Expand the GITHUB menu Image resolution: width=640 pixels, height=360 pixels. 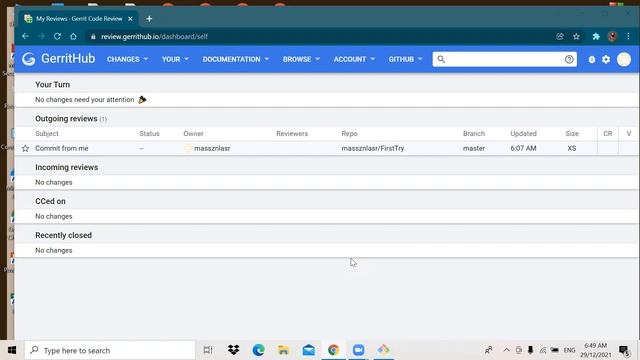coord(405,59)
